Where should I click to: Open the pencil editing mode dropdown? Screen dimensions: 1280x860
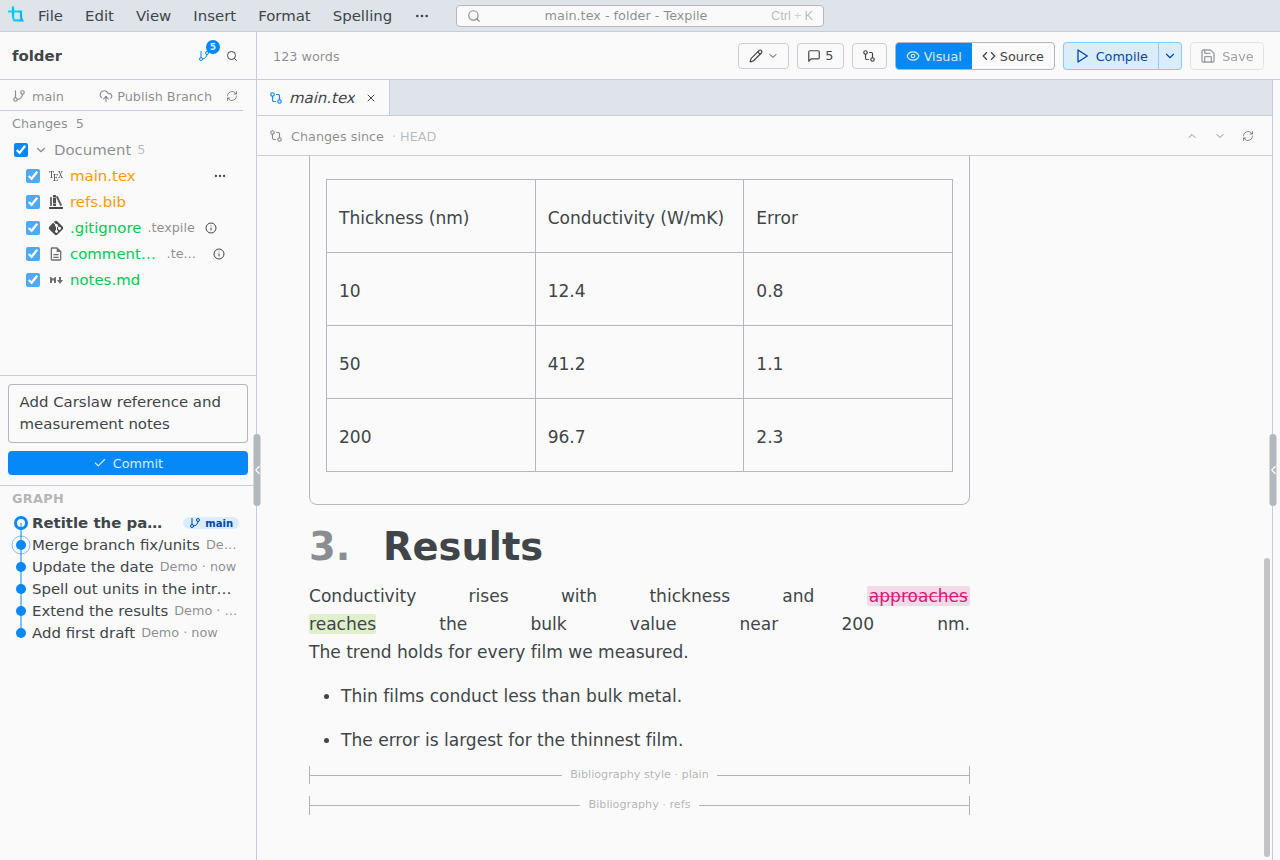763,56
